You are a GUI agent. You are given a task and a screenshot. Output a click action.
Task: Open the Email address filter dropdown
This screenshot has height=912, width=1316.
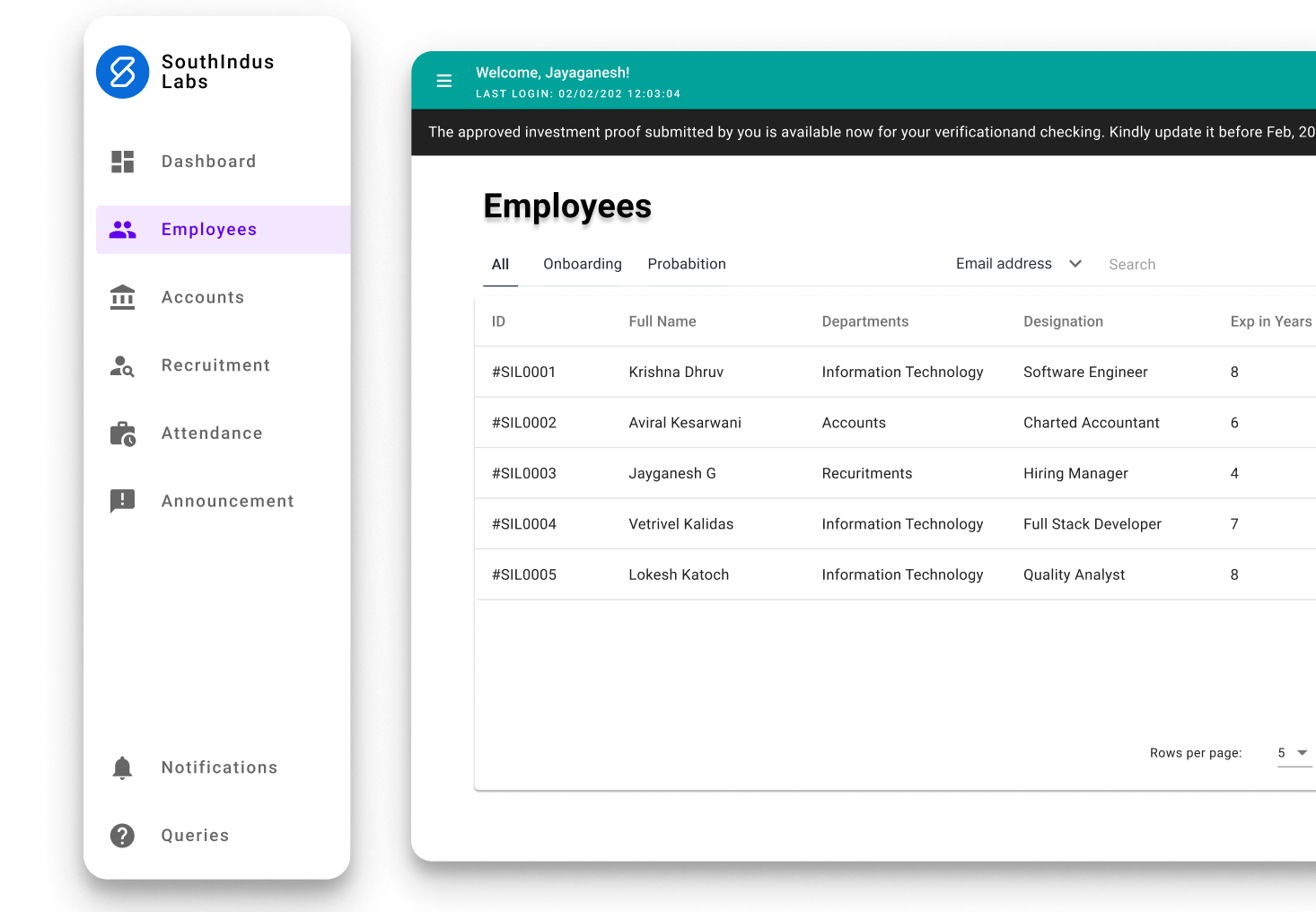1004,263
